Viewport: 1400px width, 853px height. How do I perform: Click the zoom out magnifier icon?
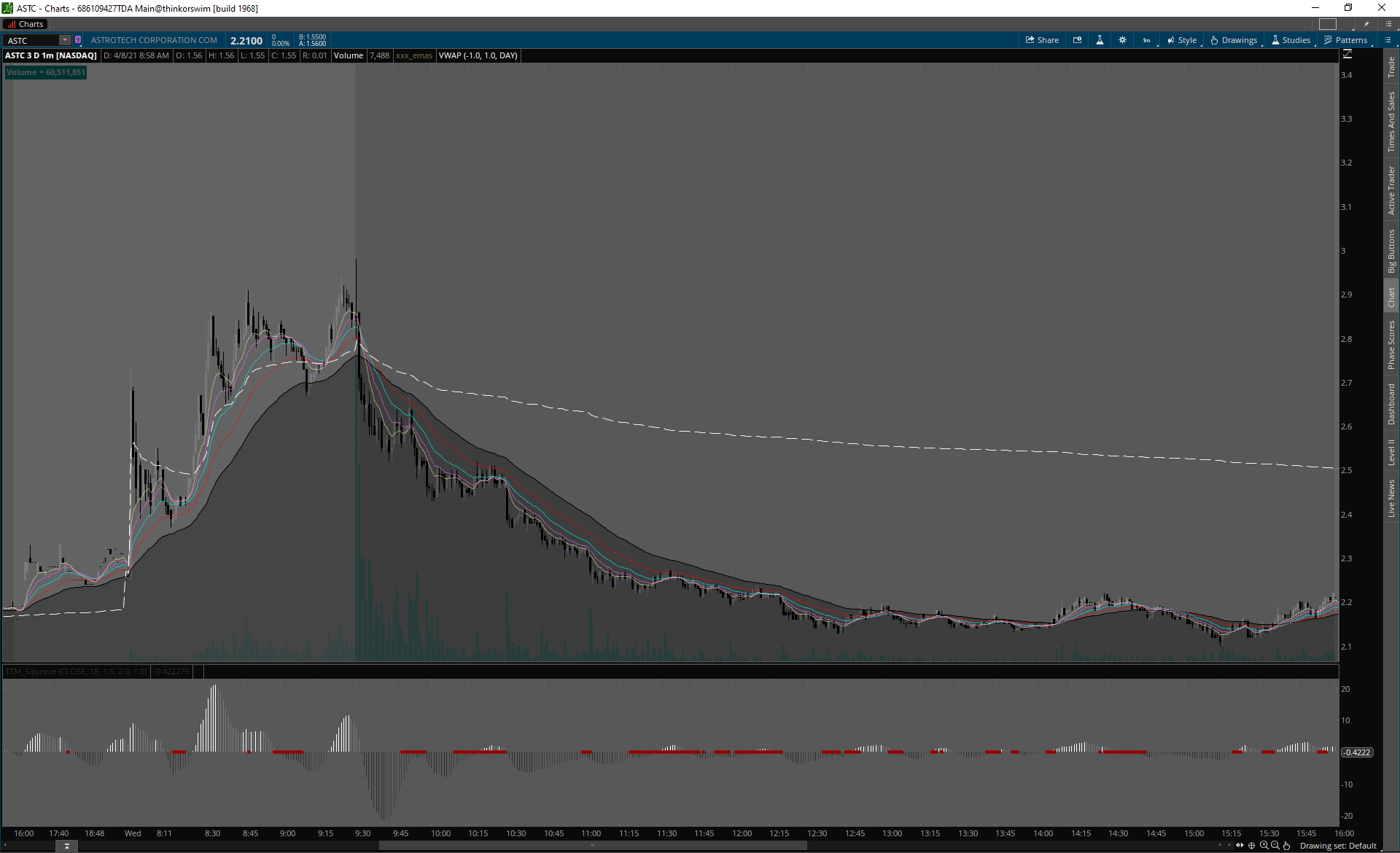(1275, 846)
